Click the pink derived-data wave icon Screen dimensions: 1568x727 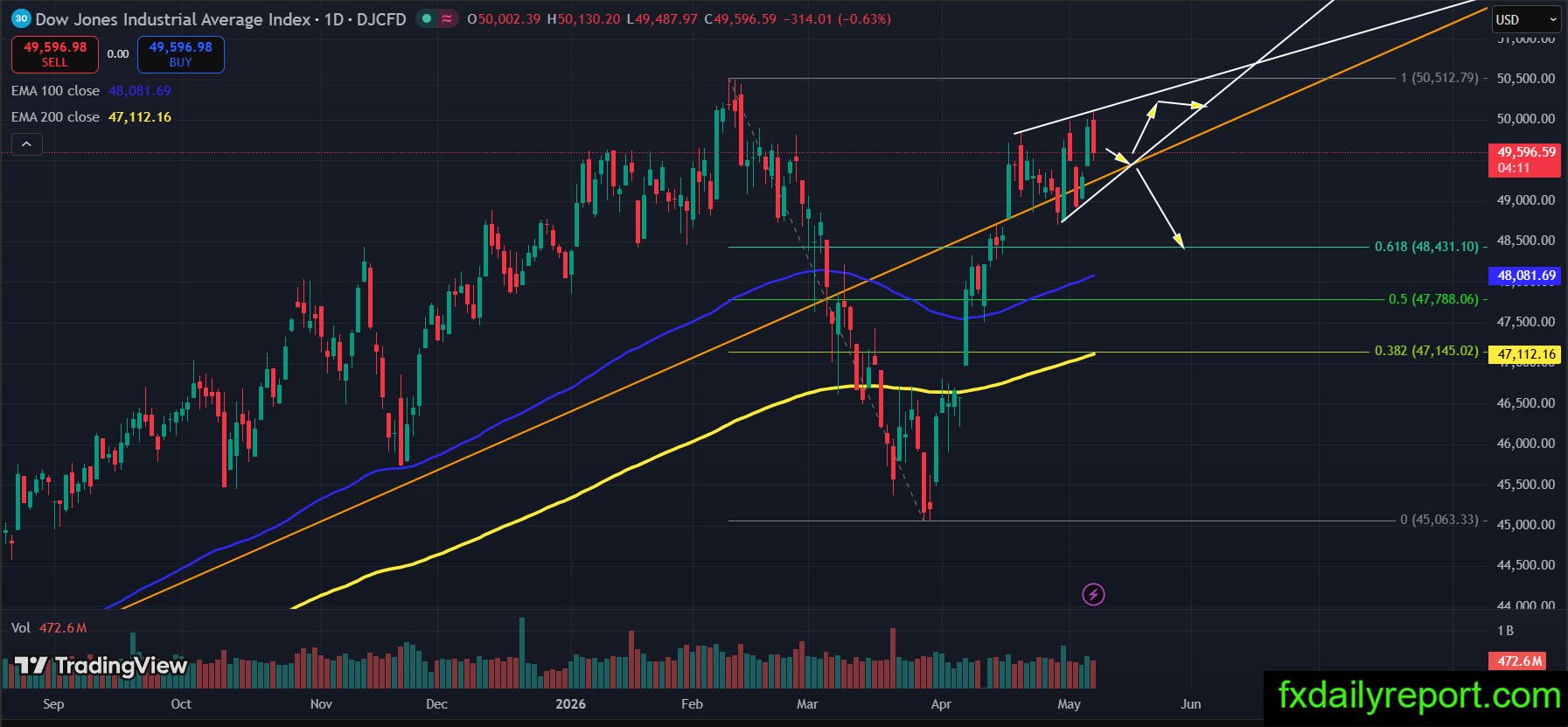coord(447,18)
